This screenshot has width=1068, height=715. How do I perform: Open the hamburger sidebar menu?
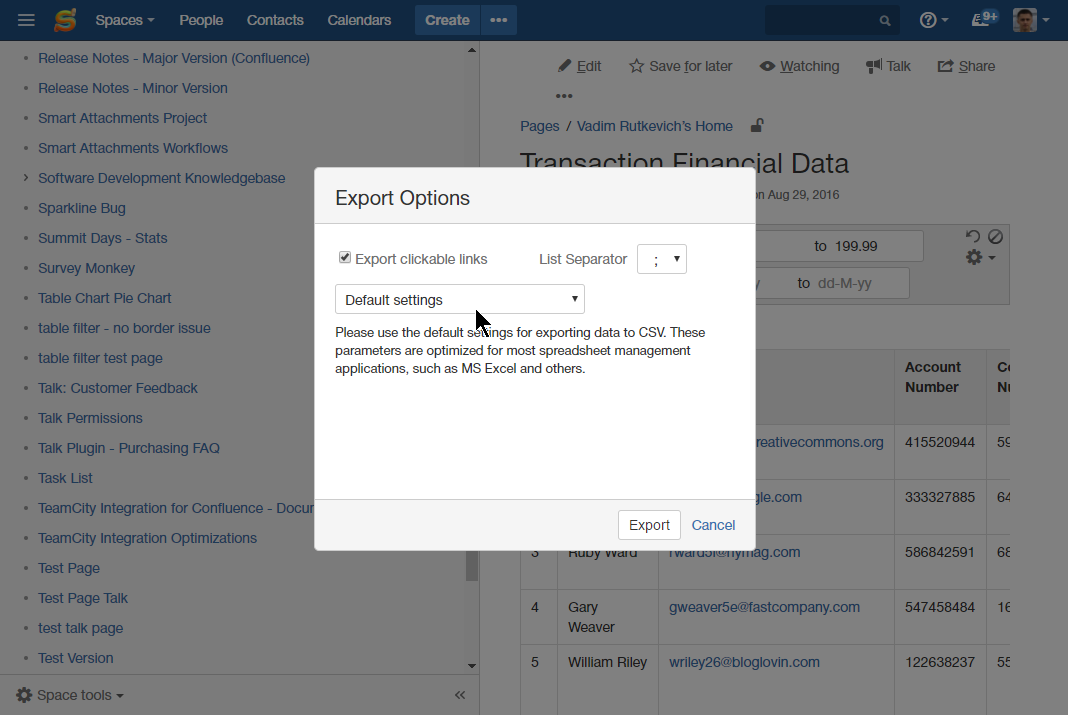coord(26,20)
